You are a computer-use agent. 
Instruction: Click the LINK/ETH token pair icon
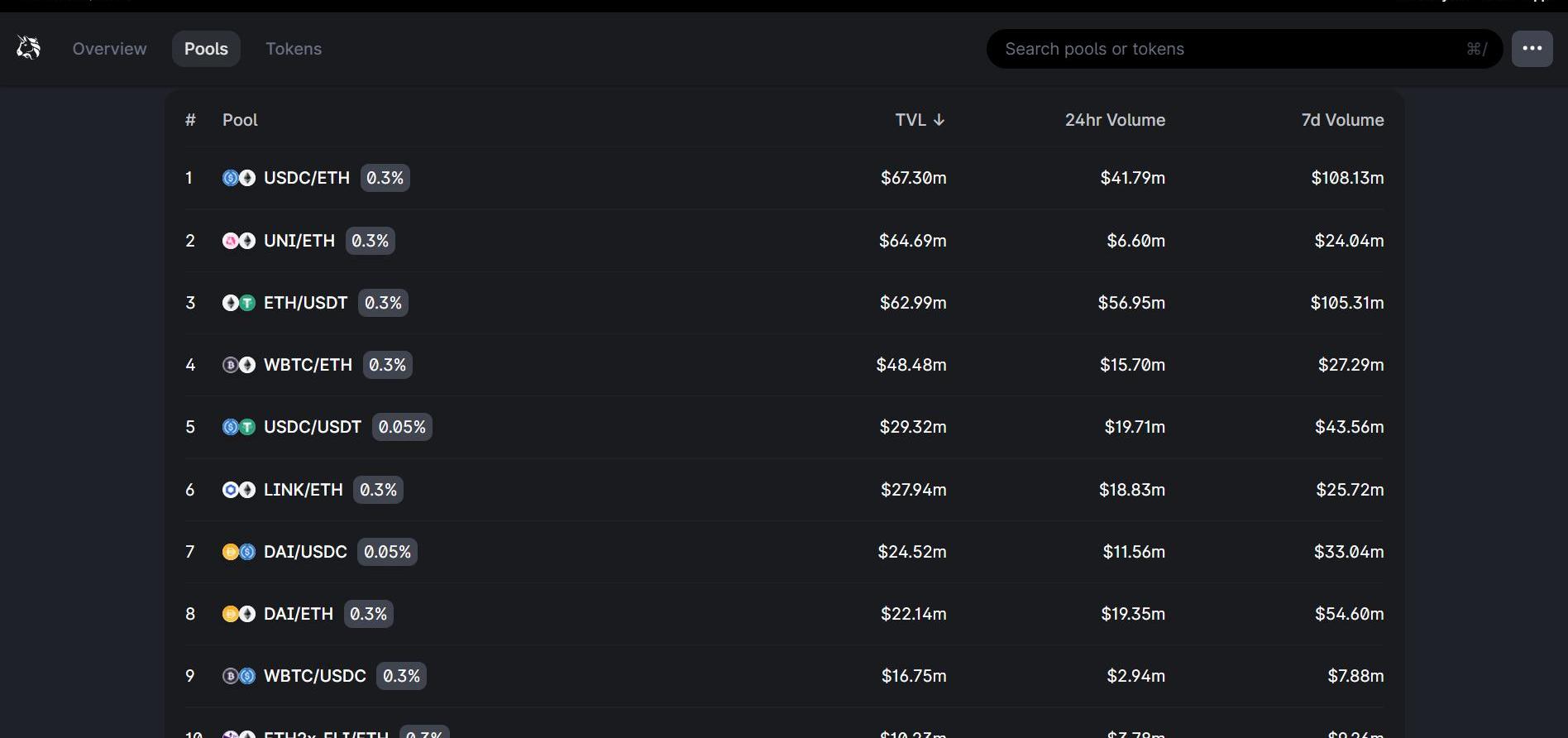point(238,490)
